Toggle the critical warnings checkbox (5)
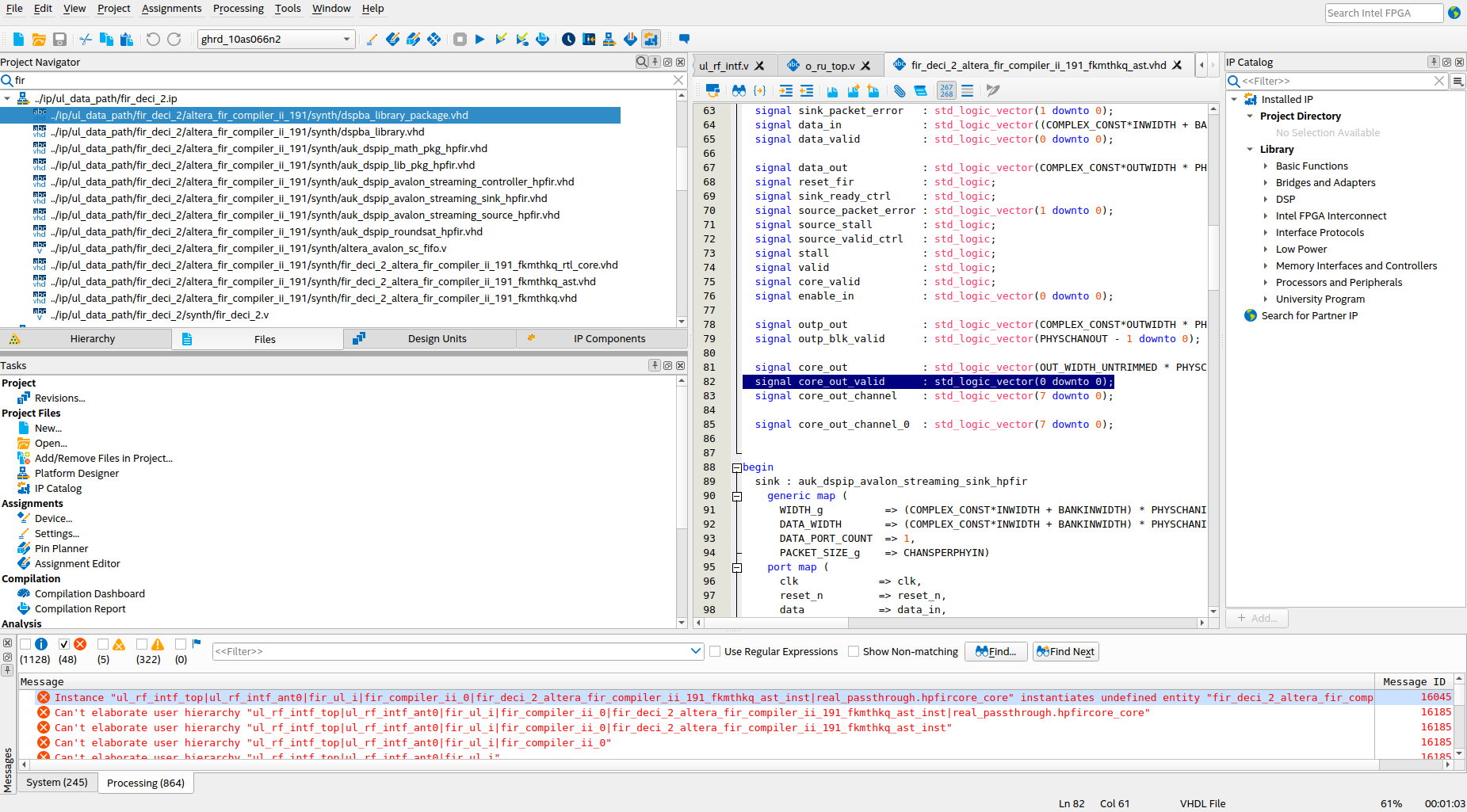Screen dimensions: 1467x812 click(x=102, y=644)
